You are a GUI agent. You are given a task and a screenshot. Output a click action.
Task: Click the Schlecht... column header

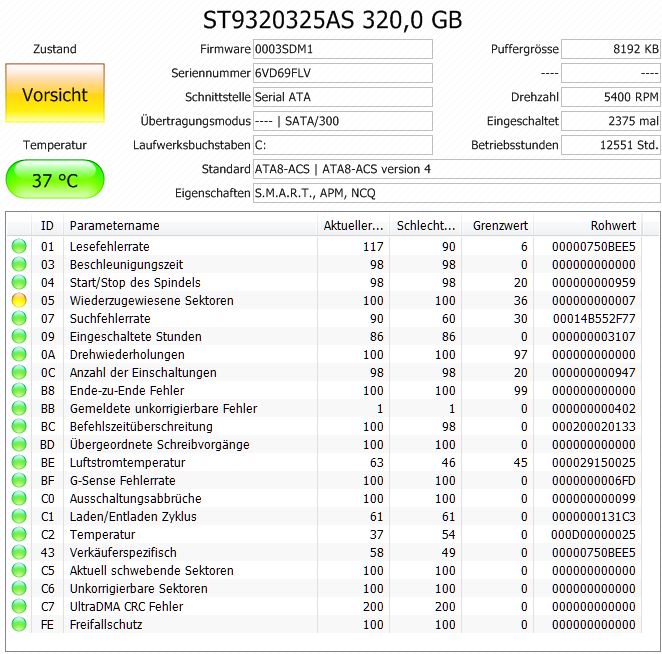pos(426,225)
